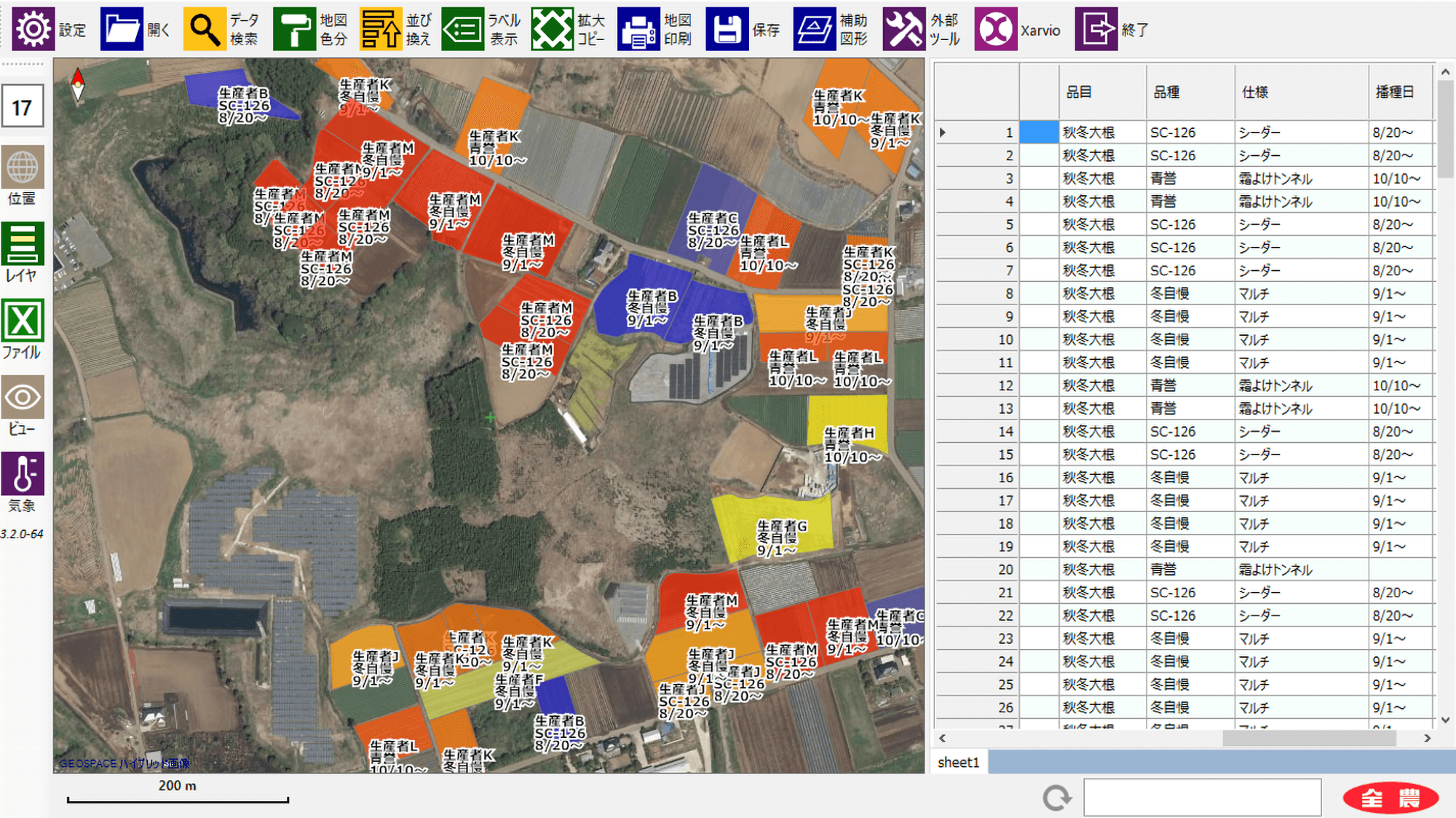Open 地図色分 paint roller tool

294,29
